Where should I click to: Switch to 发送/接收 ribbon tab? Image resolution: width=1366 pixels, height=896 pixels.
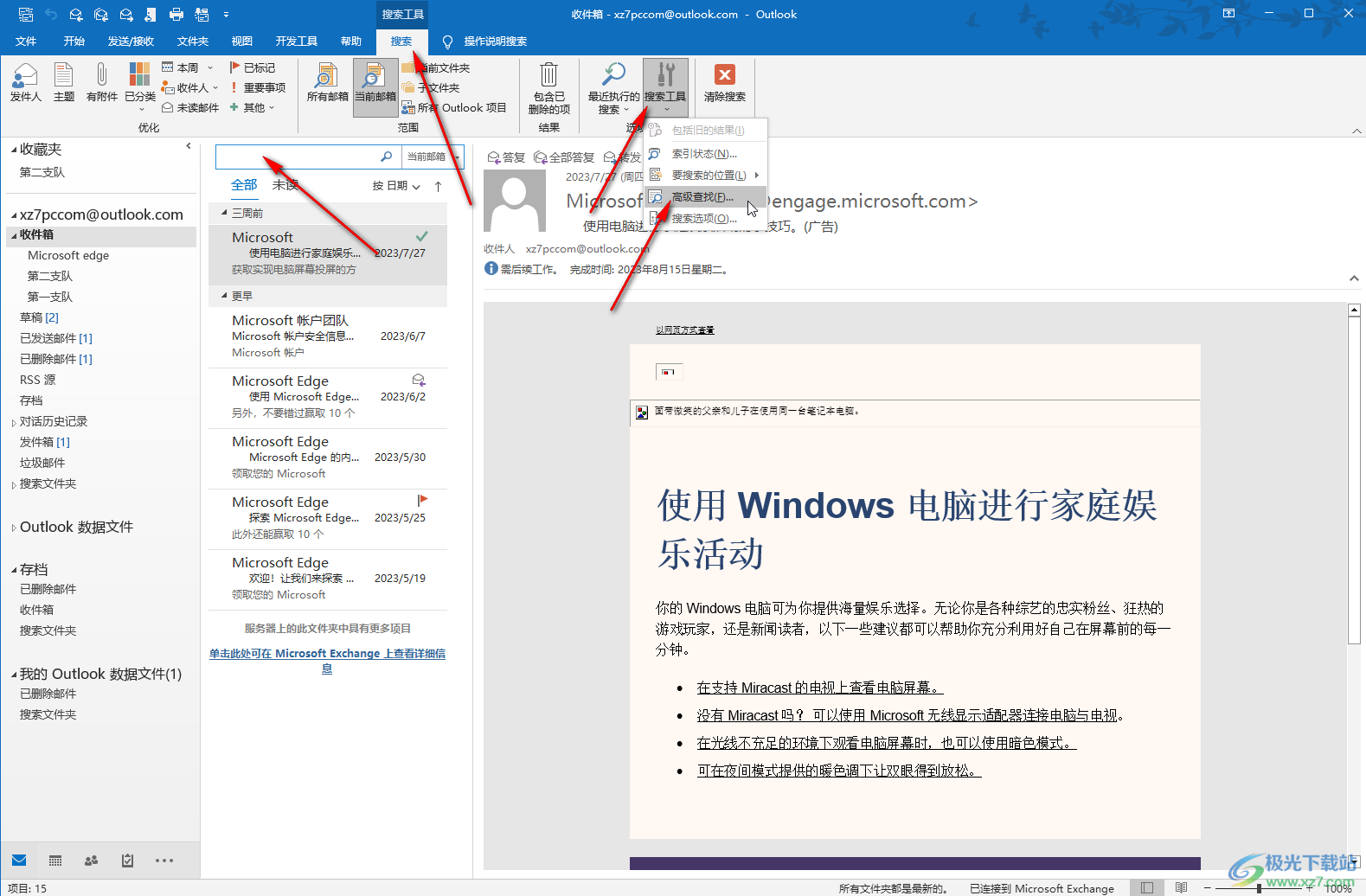131,41
